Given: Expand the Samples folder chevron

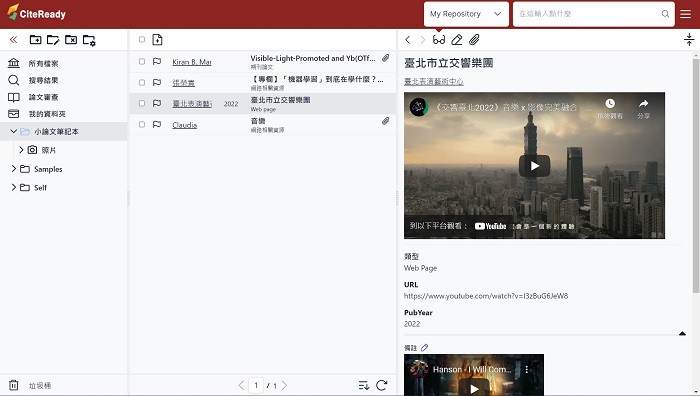Looking at the screenshot, I should tap(13, 169).
